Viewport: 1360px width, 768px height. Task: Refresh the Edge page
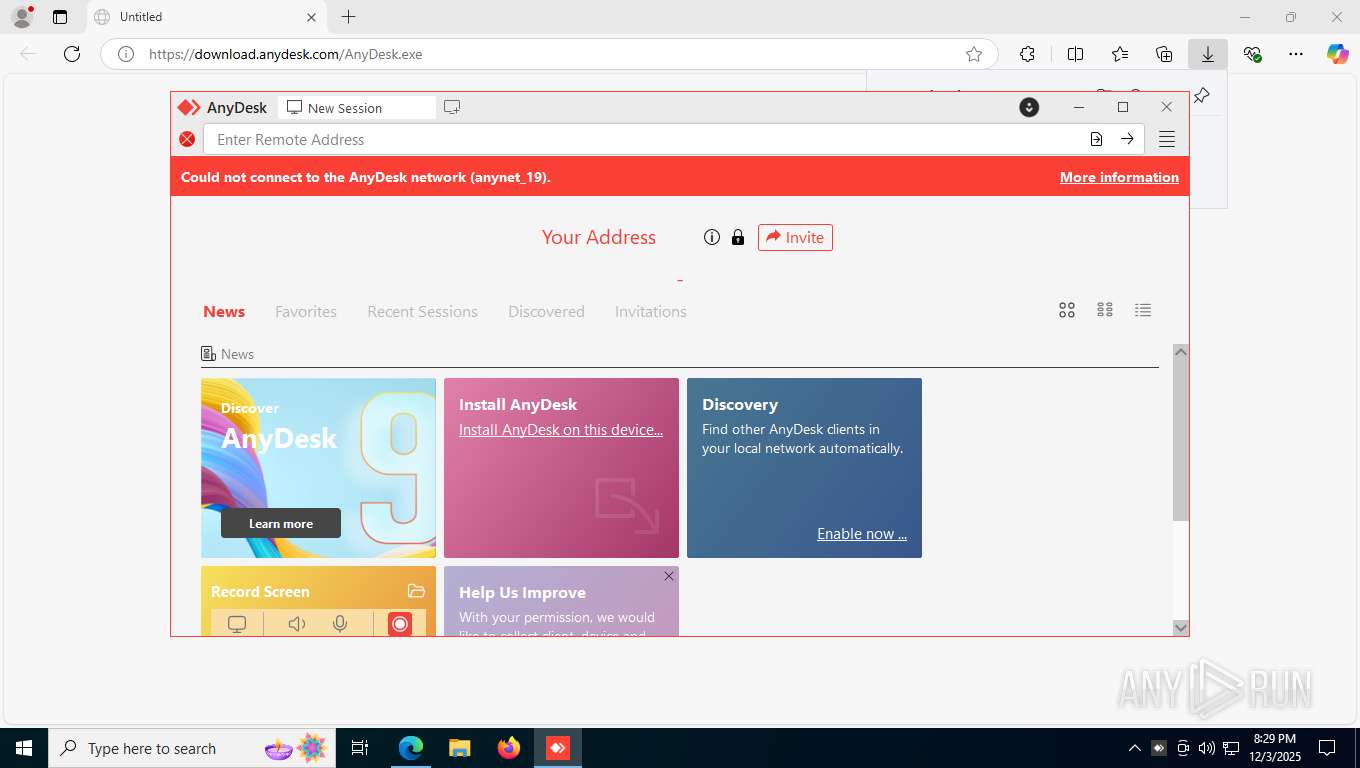point(72,54)
